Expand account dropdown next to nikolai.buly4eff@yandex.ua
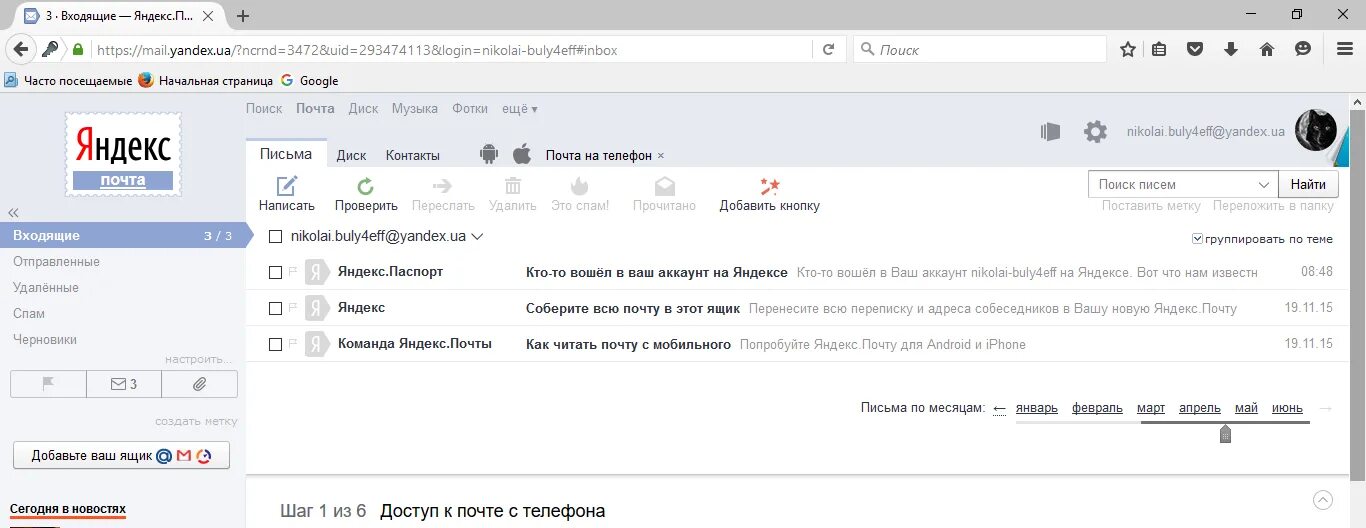 tap(477, 237)
